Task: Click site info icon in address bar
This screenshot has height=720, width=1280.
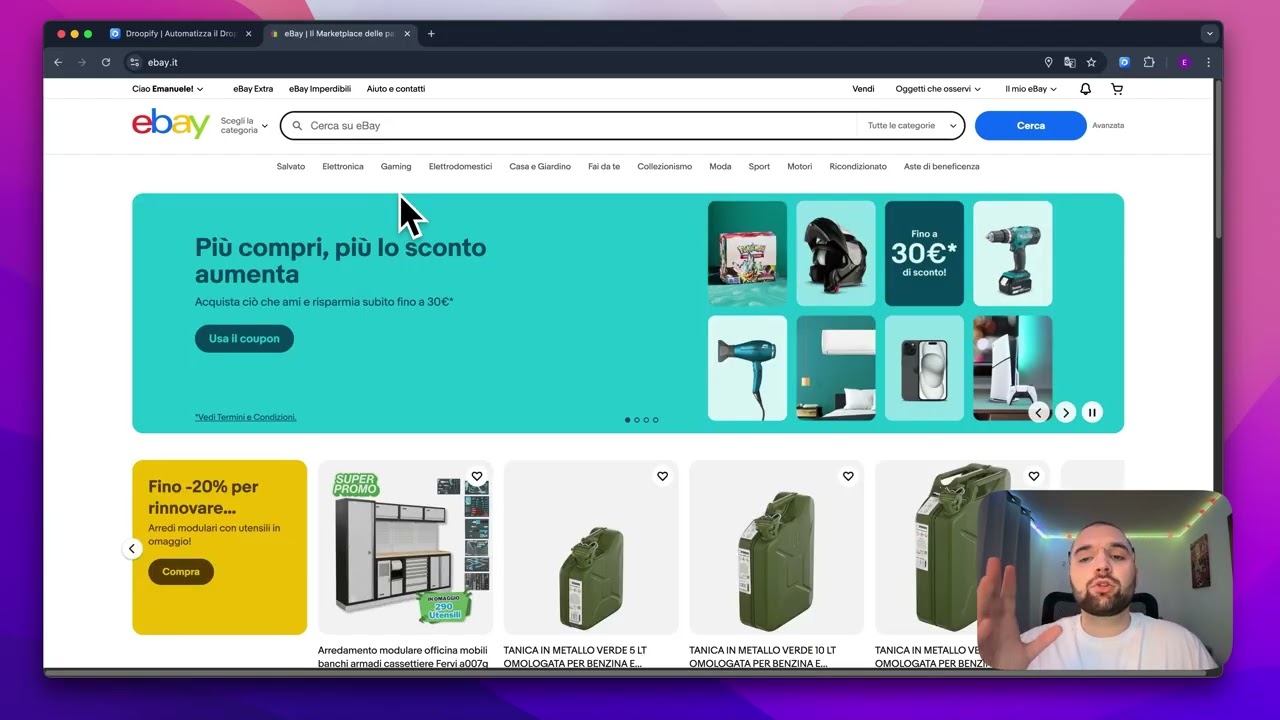Action: click(135, 62)
